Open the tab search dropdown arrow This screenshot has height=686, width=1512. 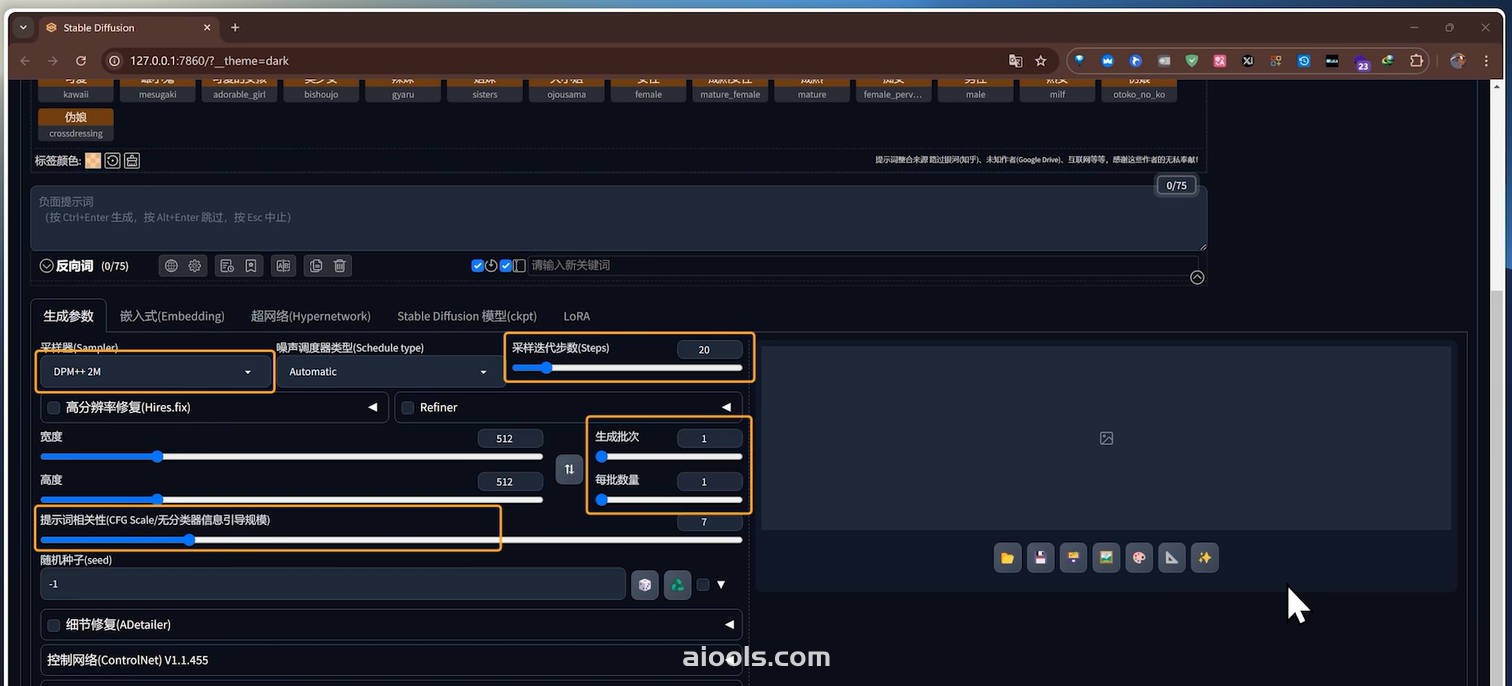[23, 27]
